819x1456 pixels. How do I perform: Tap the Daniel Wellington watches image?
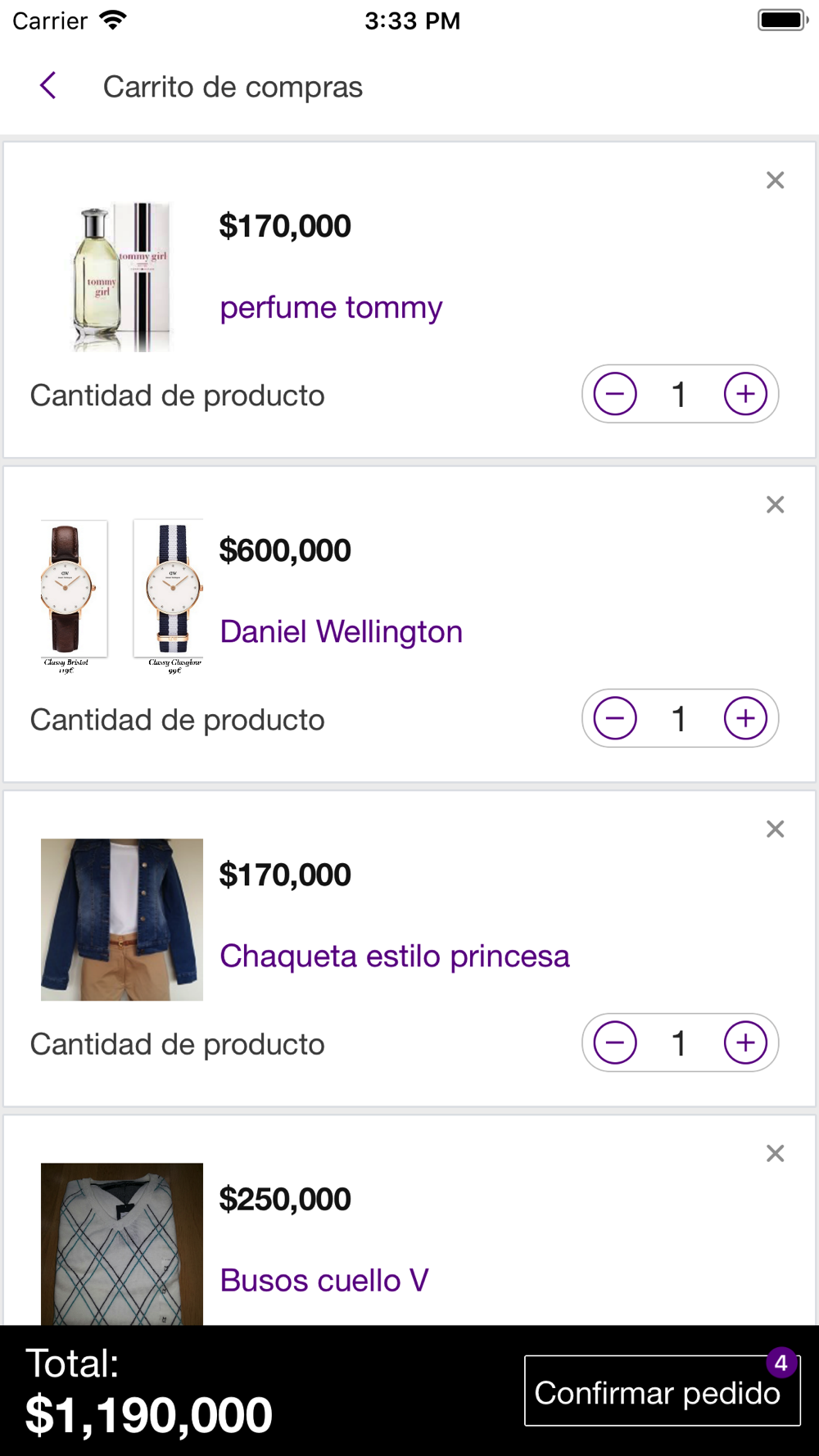pyautogui.click(x=122, y=596)
